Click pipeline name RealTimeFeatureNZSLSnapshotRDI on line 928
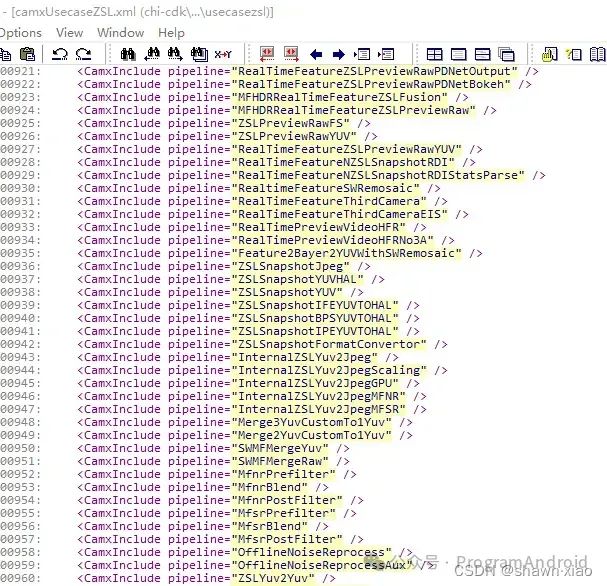Screen dimensions: 607x586 click(343, 162)
